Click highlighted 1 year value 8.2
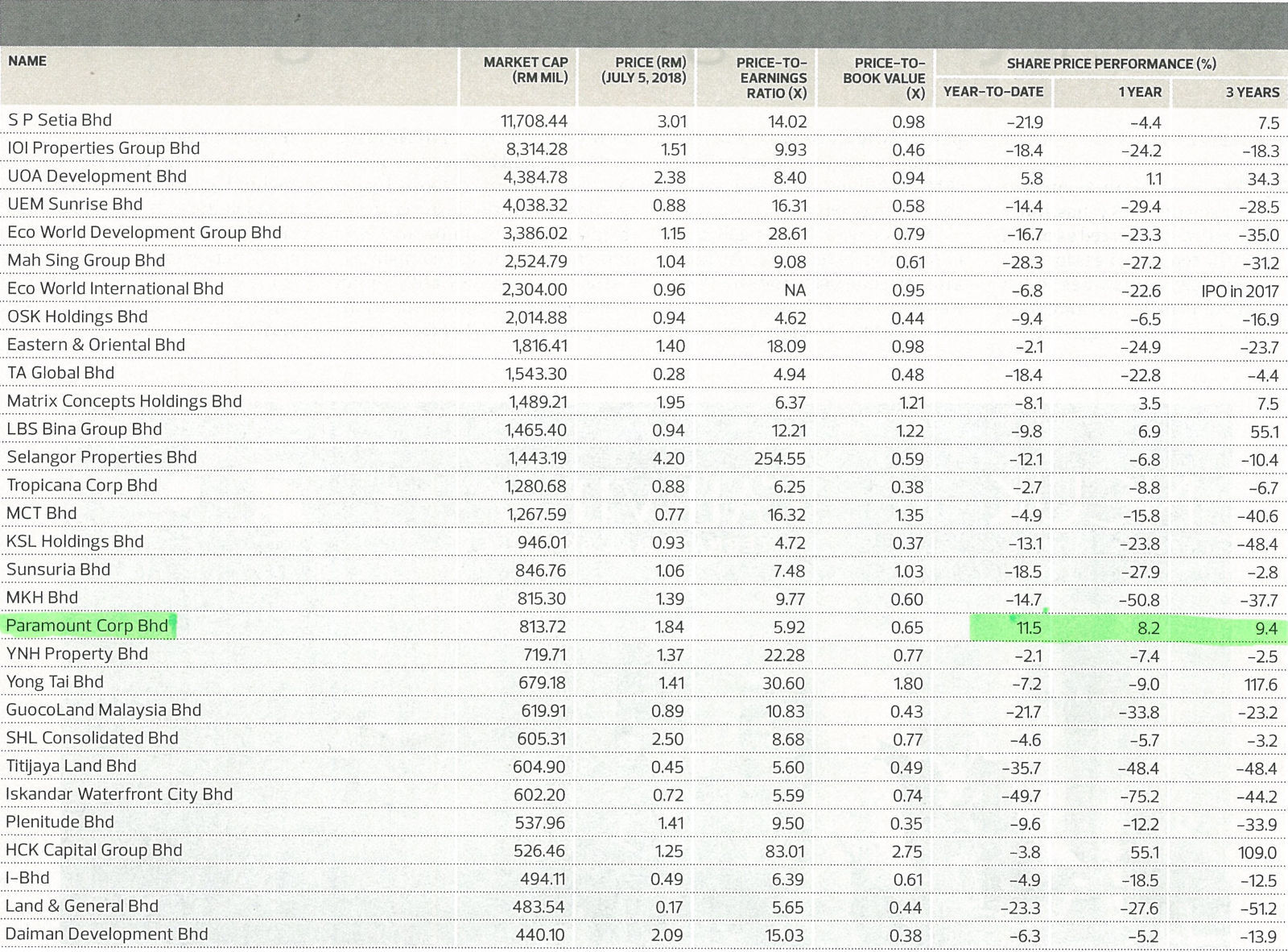 pyautogui.click(x=1149, y=629)
